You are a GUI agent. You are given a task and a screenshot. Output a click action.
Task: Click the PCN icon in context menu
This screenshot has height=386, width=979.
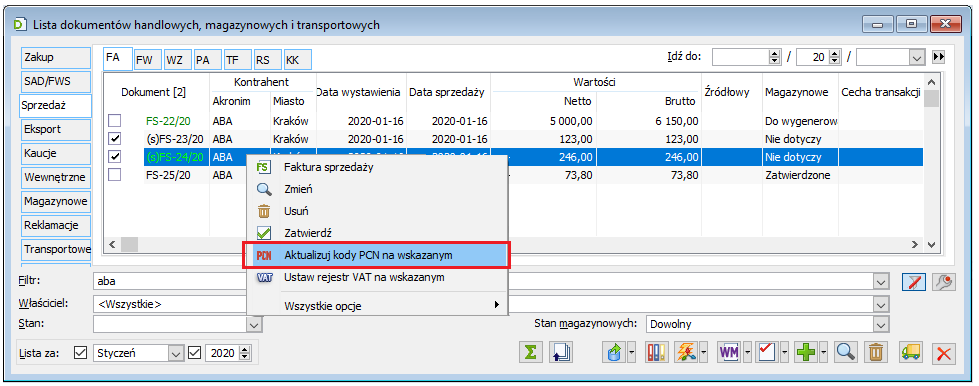[265, 255]
